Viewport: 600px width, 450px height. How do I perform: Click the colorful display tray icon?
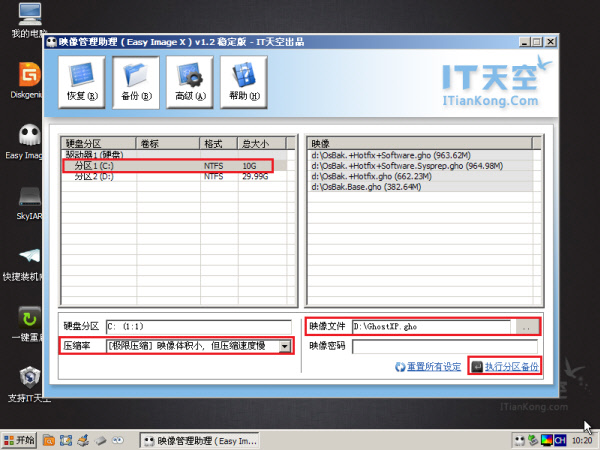[x=546, y=440]
